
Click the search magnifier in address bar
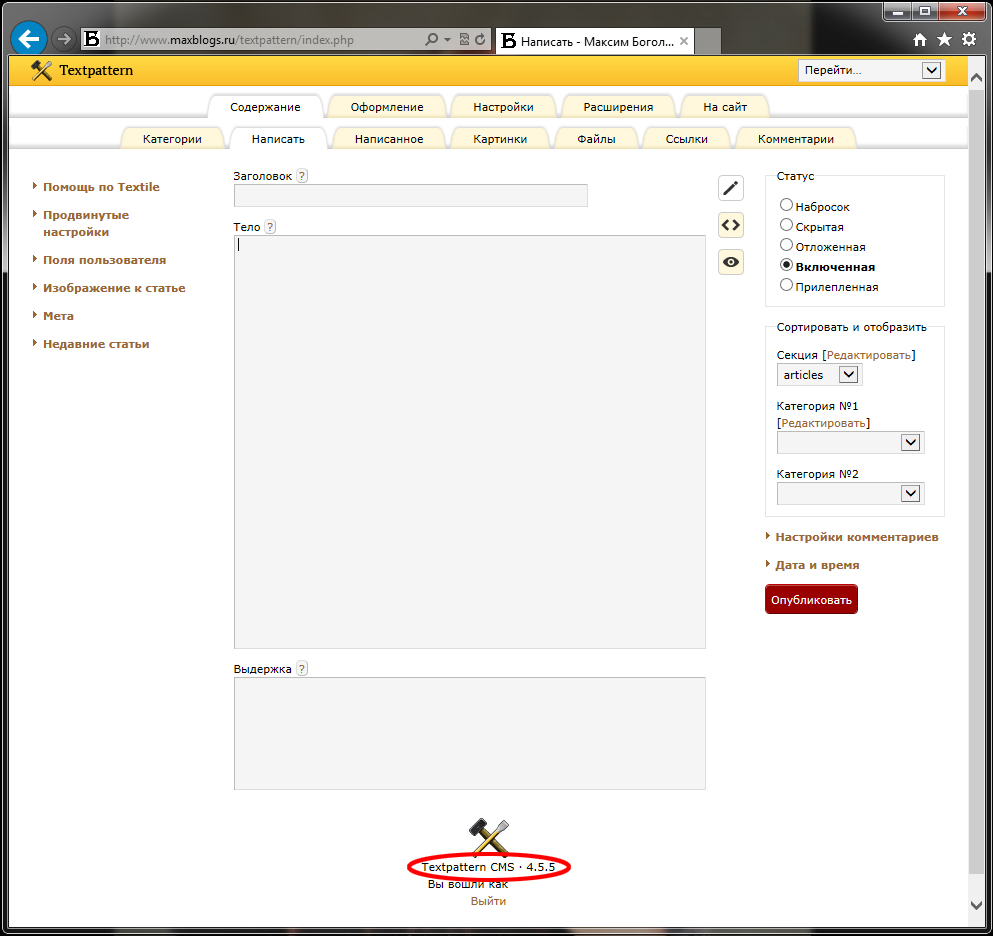(431, 39)
